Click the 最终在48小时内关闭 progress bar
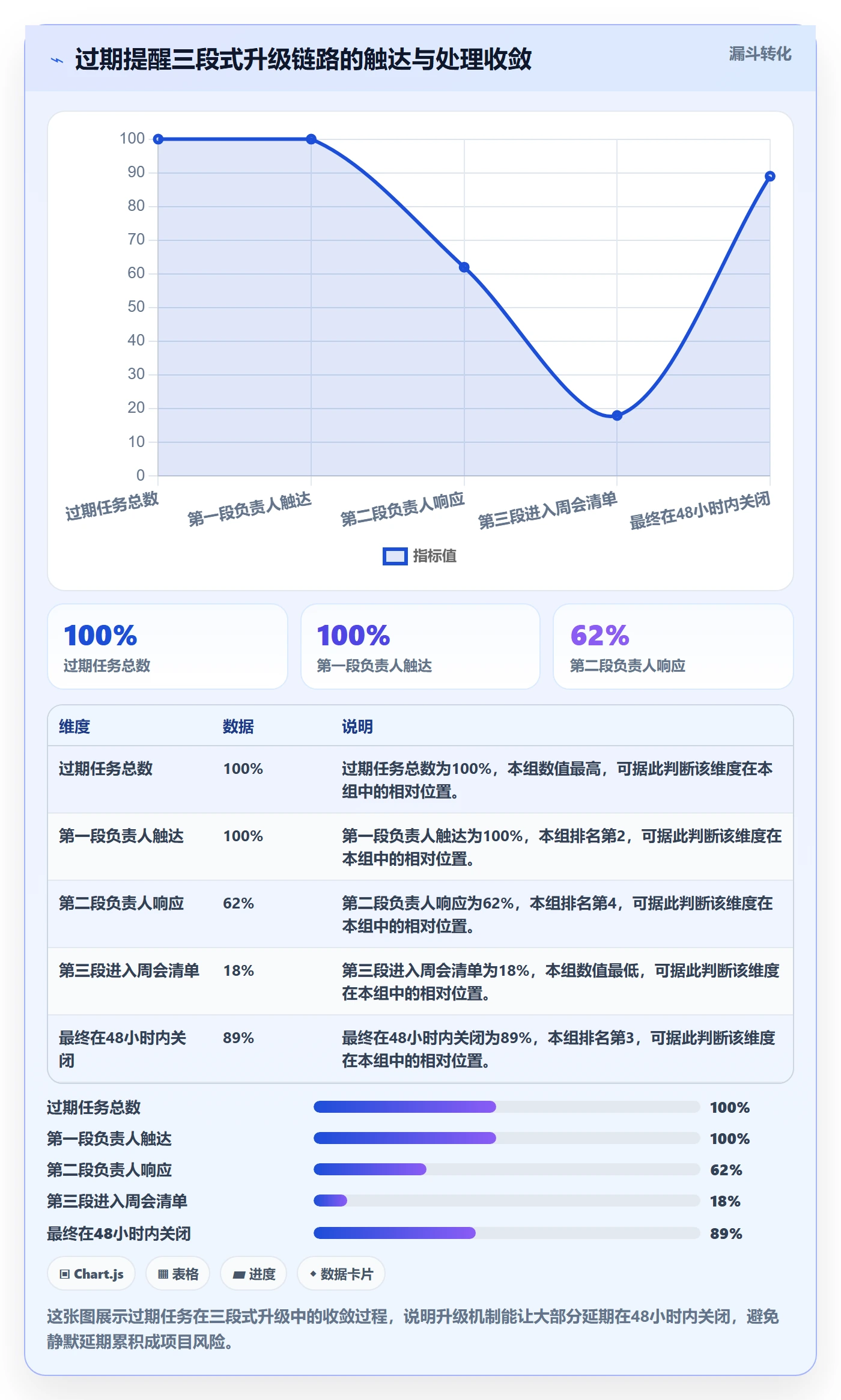 [x=507, y=1233]
